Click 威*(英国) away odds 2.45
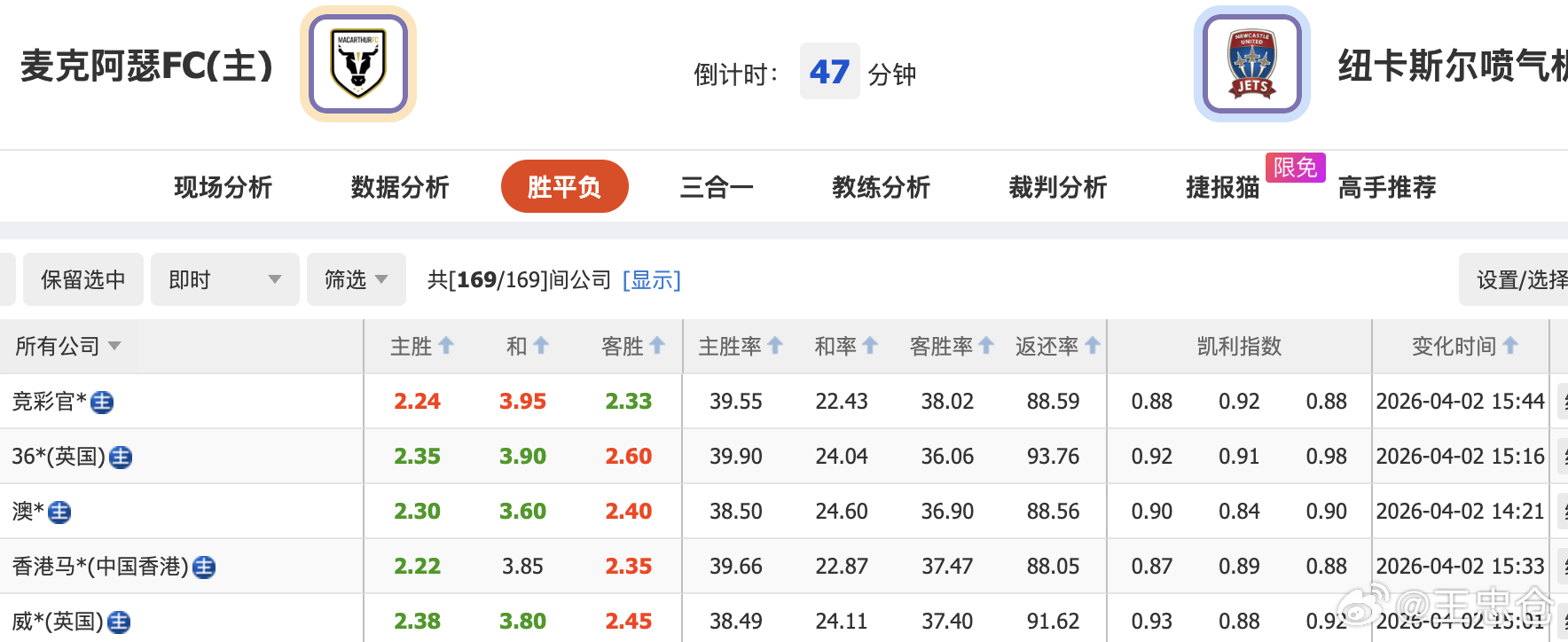 (629, 622)
